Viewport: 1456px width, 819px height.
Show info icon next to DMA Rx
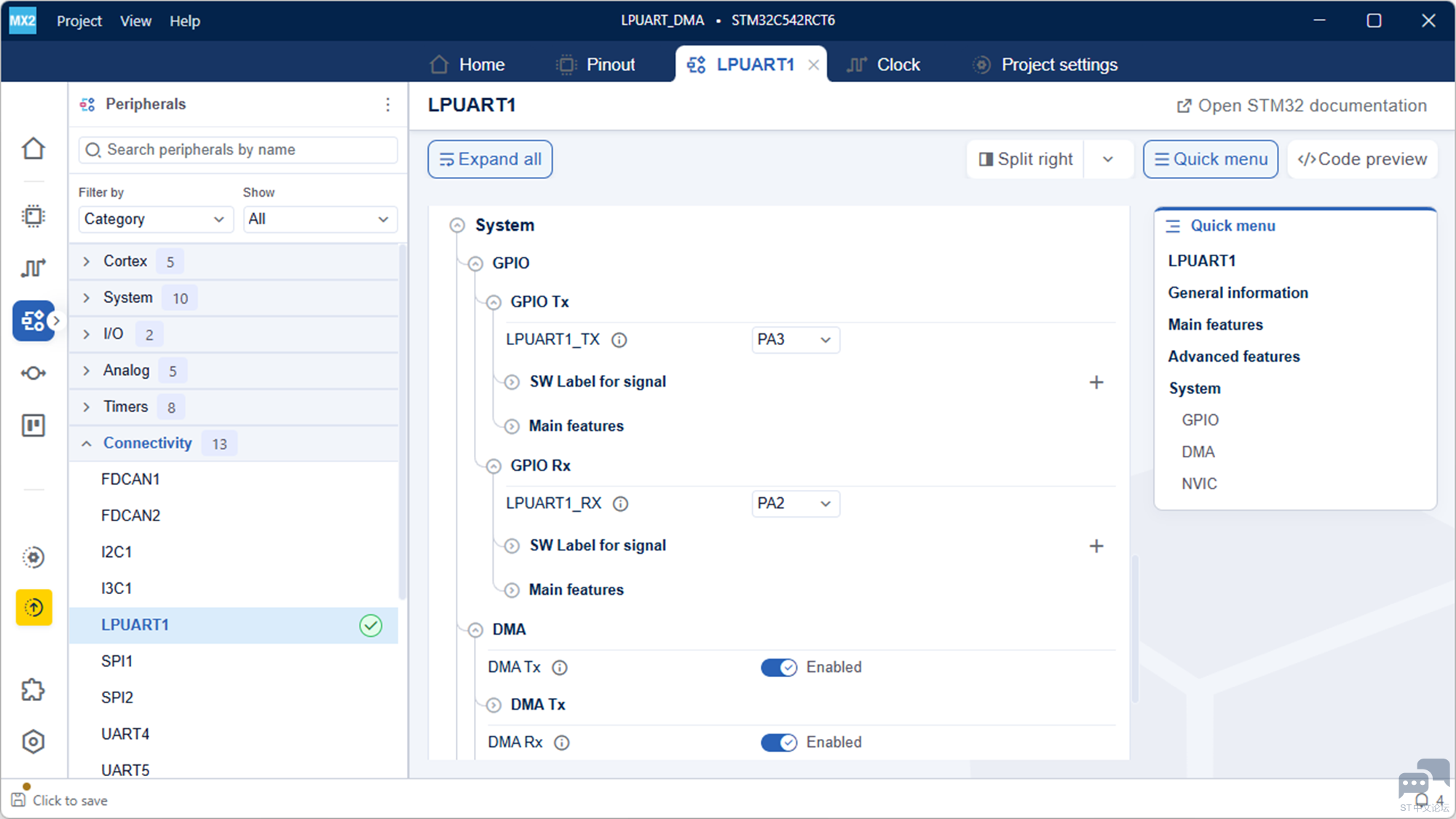(562, 743)
